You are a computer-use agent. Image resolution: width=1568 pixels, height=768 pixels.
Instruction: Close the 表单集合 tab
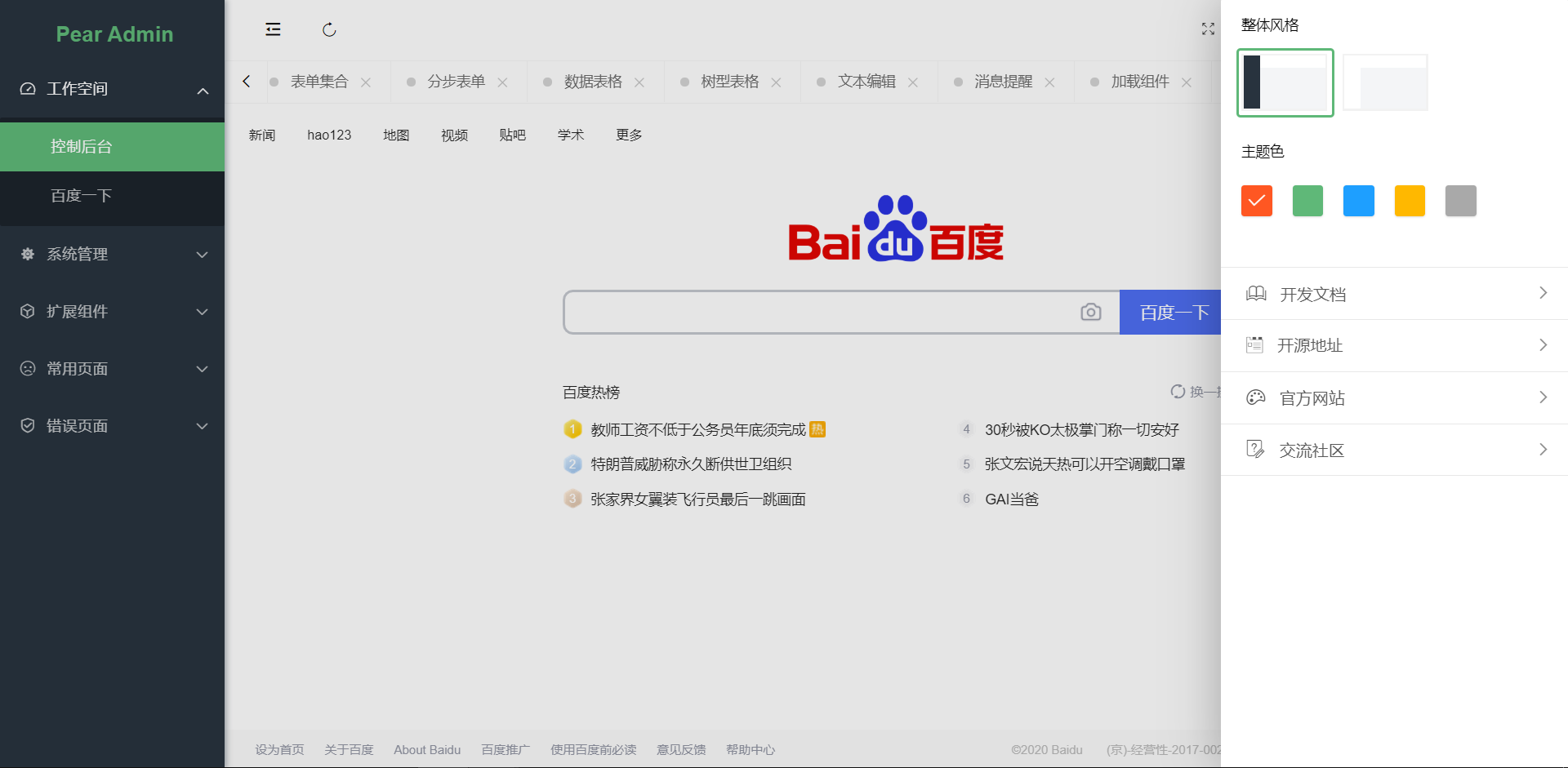click(366, 82)
